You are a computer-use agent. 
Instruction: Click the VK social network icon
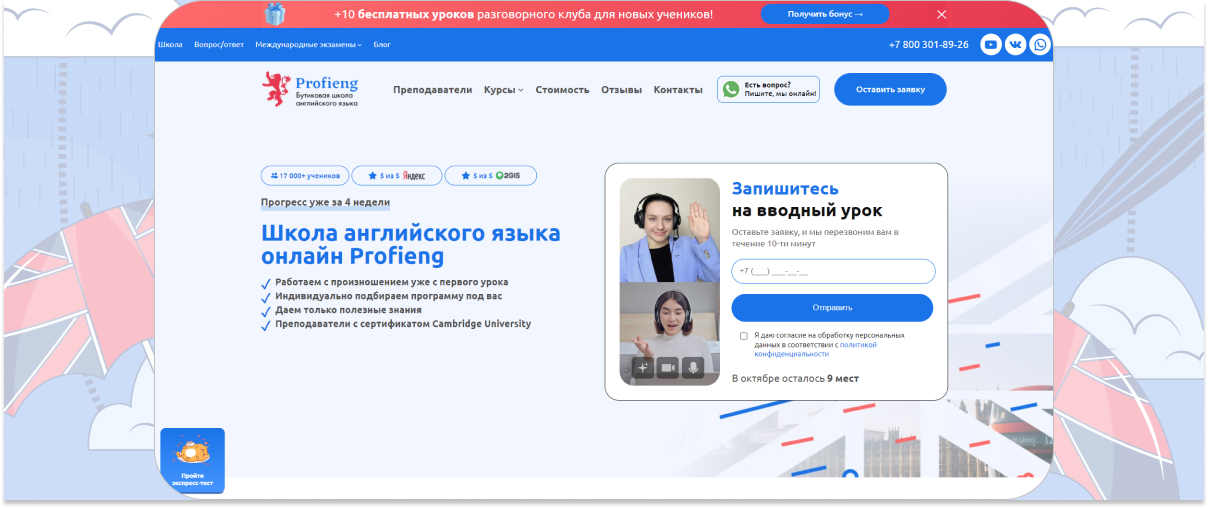[x=1015, y=44]
